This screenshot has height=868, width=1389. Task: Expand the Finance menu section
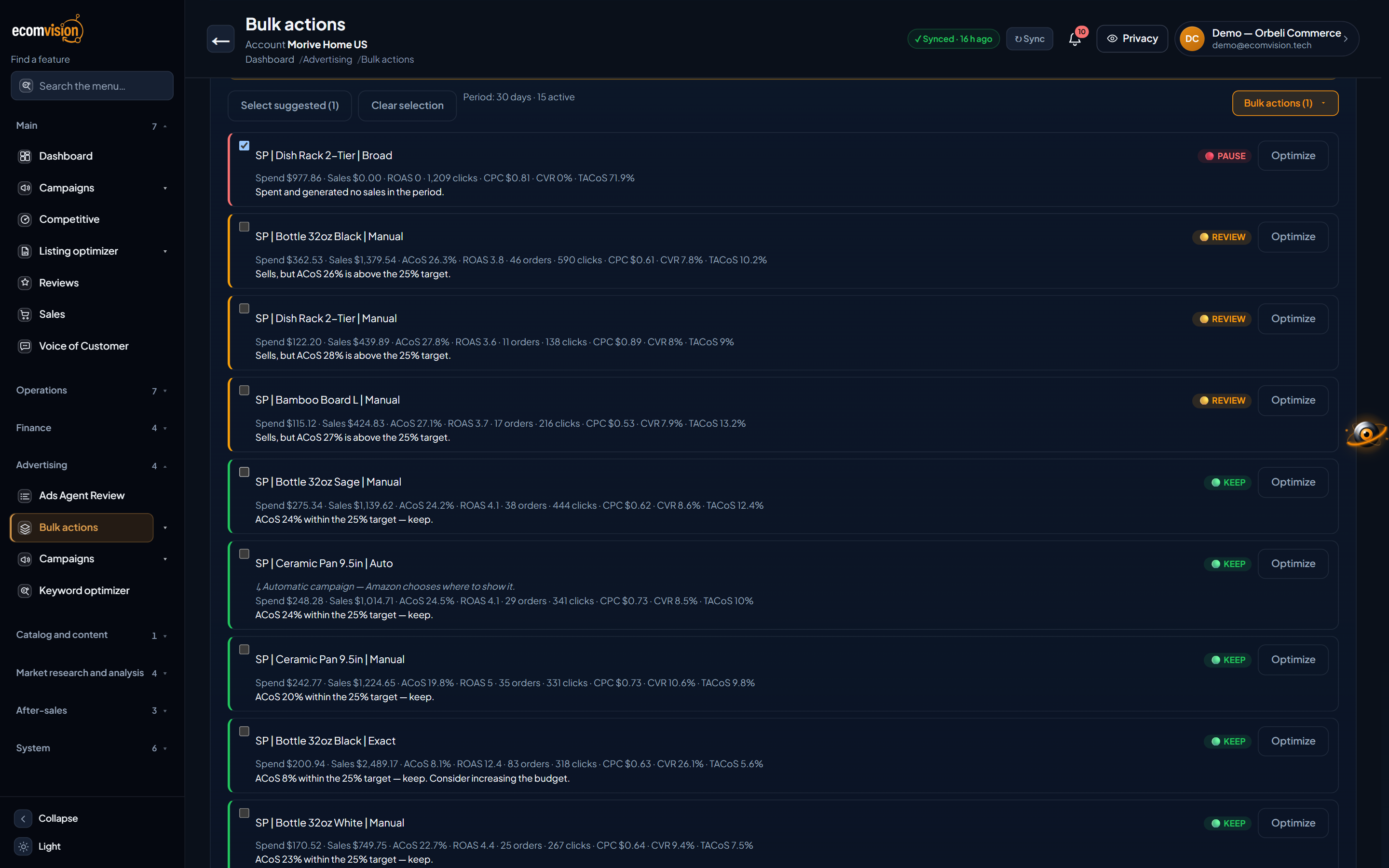click(x=92, y=428)
